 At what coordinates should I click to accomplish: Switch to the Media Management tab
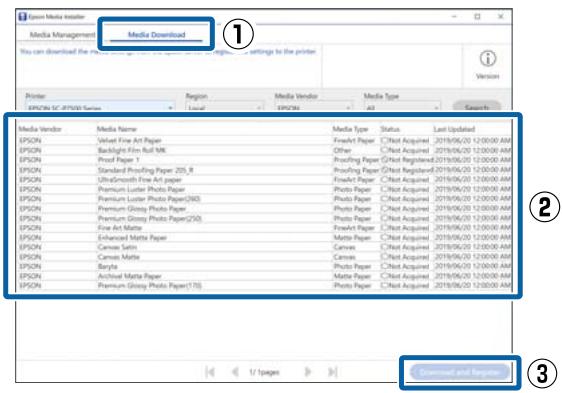[x=62, y=35]
